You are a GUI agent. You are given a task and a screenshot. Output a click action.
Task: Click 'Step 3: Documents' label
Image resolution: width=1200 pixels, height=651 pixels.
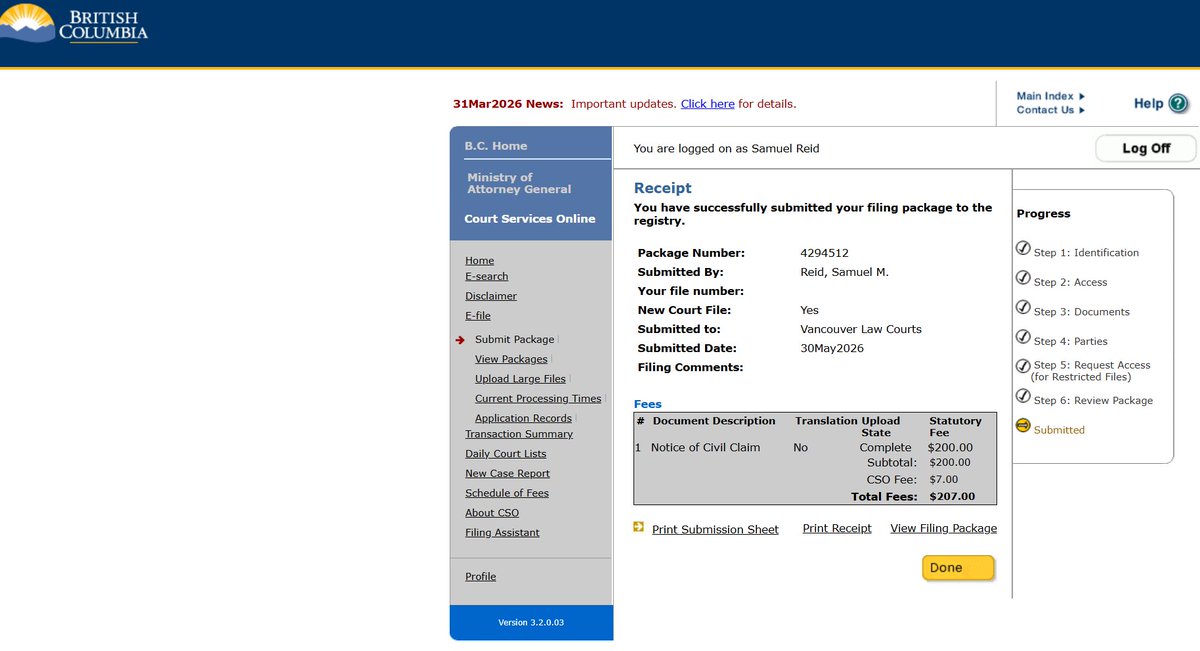coord(1082,312)
